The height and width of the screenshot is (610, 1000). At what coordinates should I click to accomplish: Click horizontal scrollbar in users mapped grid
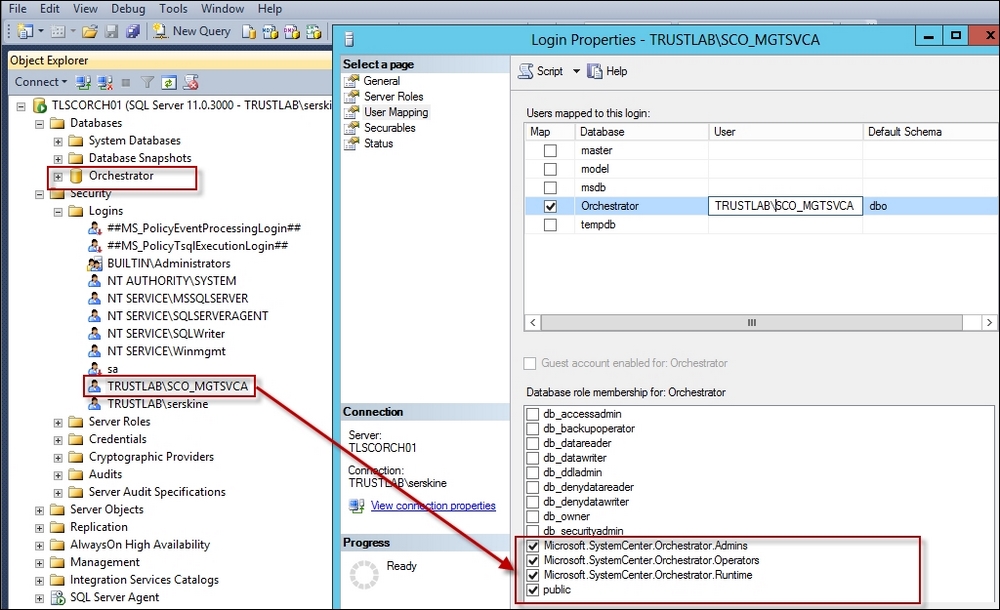click(x=752, y=323)
